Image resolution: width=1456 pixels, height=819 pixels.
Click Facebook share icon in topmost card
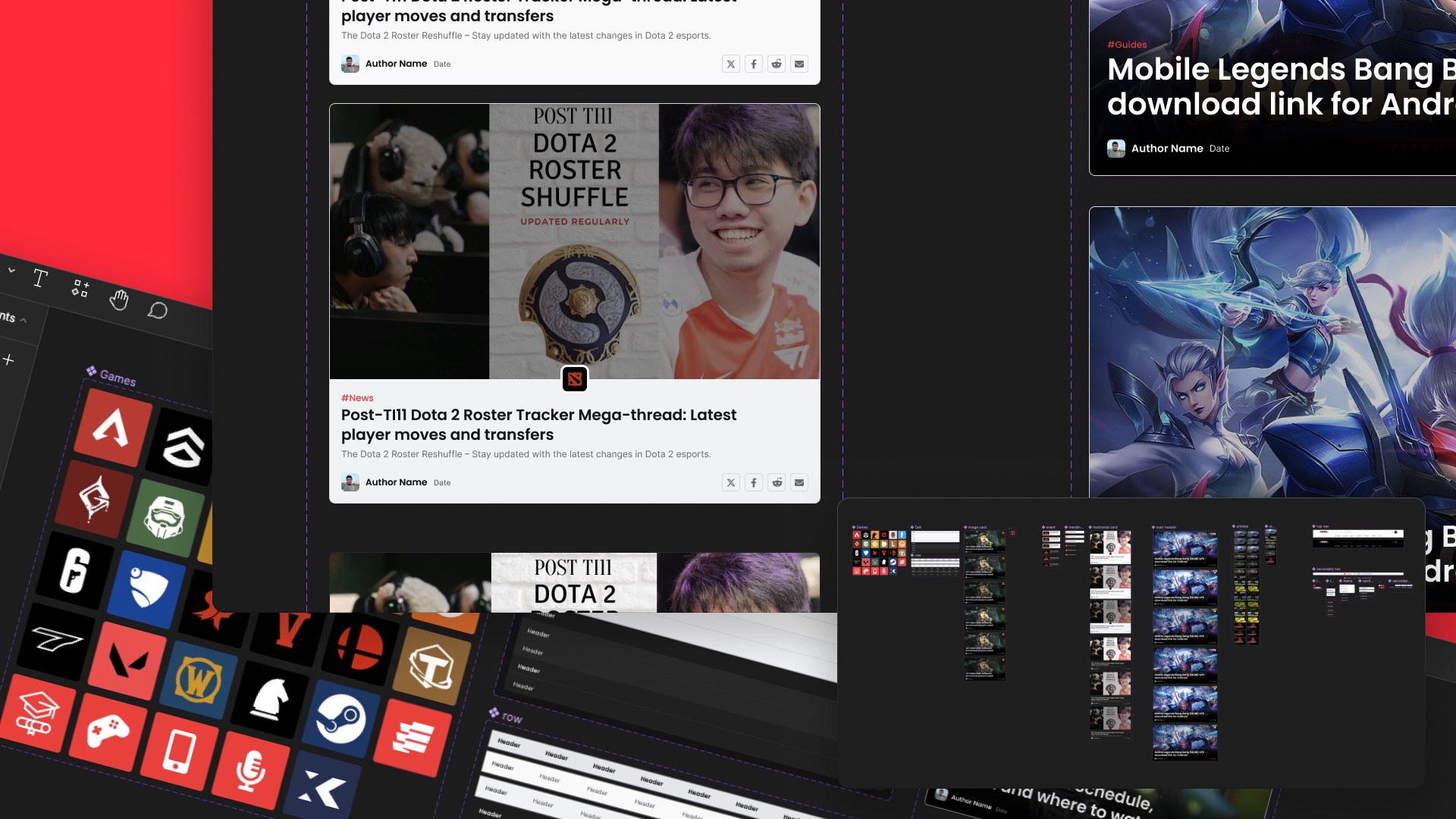click(x=754, y=64)
